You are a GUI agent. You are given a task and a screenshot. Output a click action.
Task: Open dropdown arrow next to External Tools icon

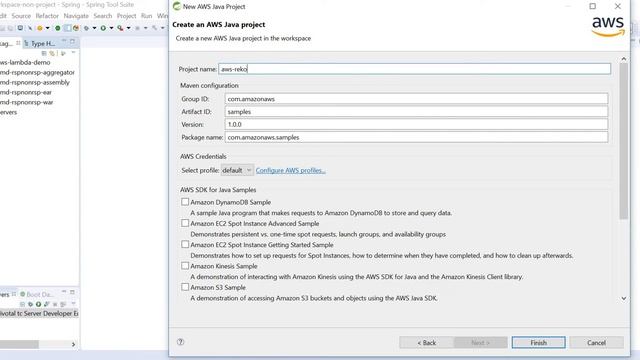coord(129,28)
